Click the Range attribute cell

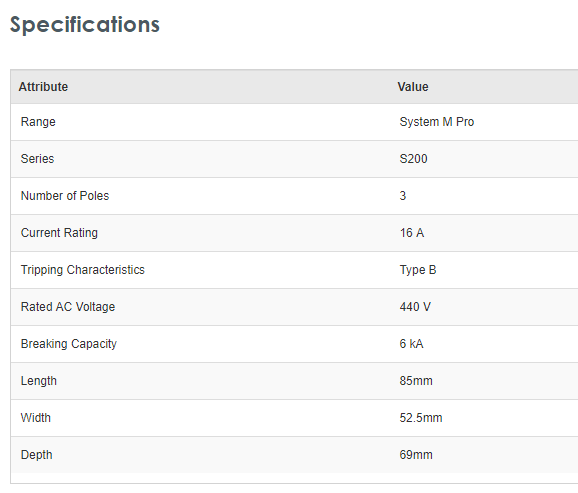pyautogui.click(x=38, y=122)
